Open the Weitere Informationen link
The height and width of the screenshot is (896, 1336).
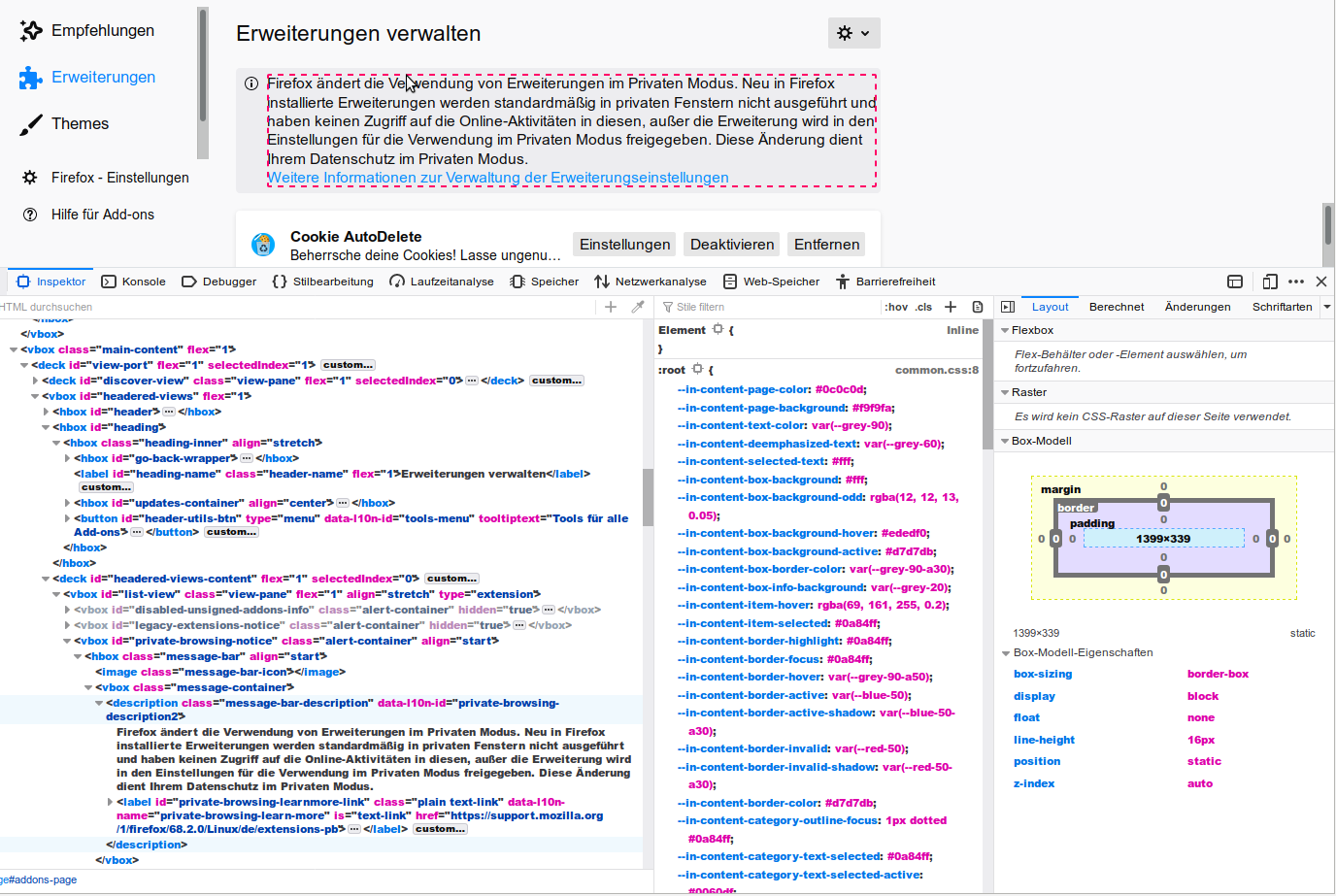click(x=498, y=178)
